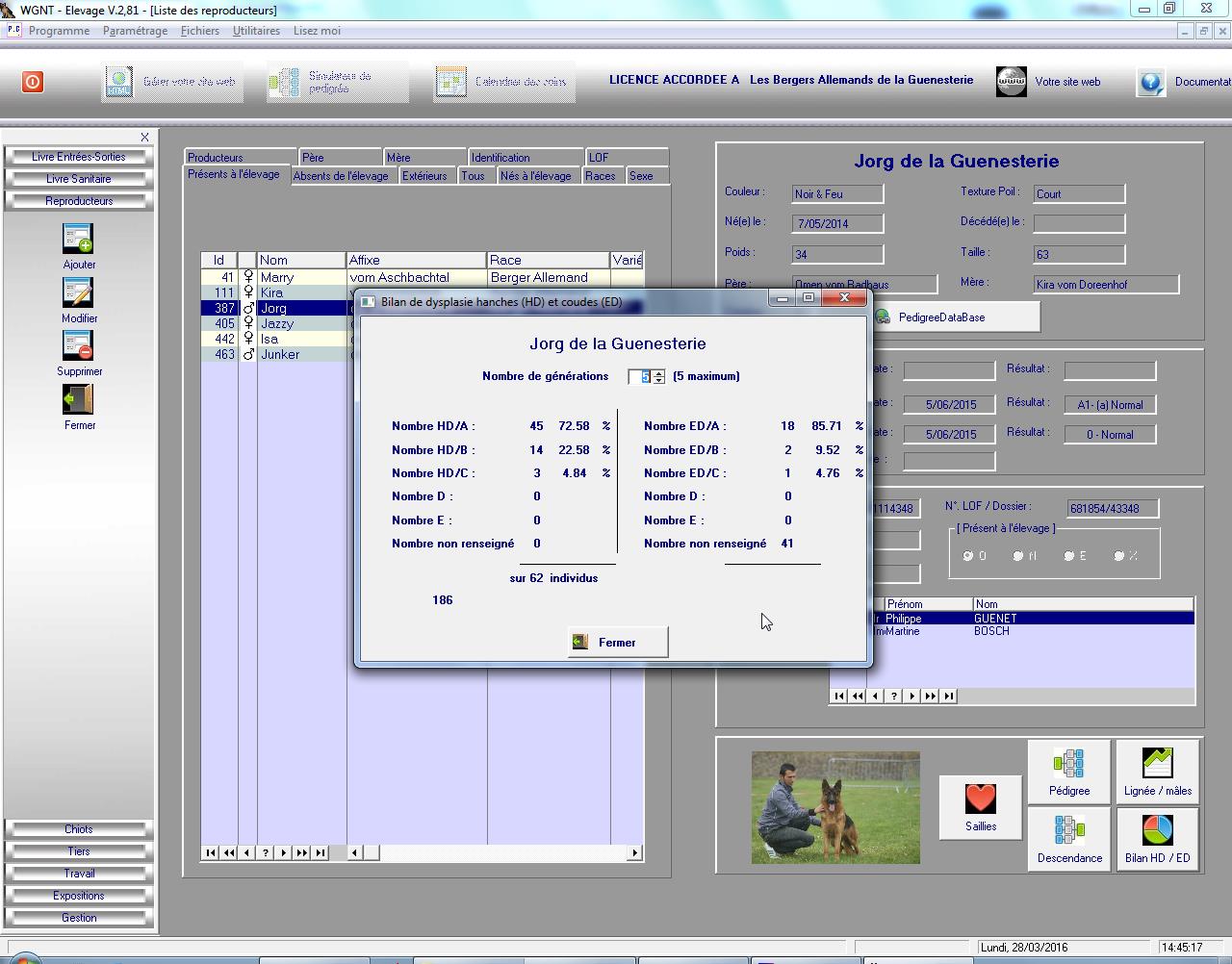Switch to the Extérieurs tab
The height and width of the screenshot is (964, 1232).
[424, 176]
